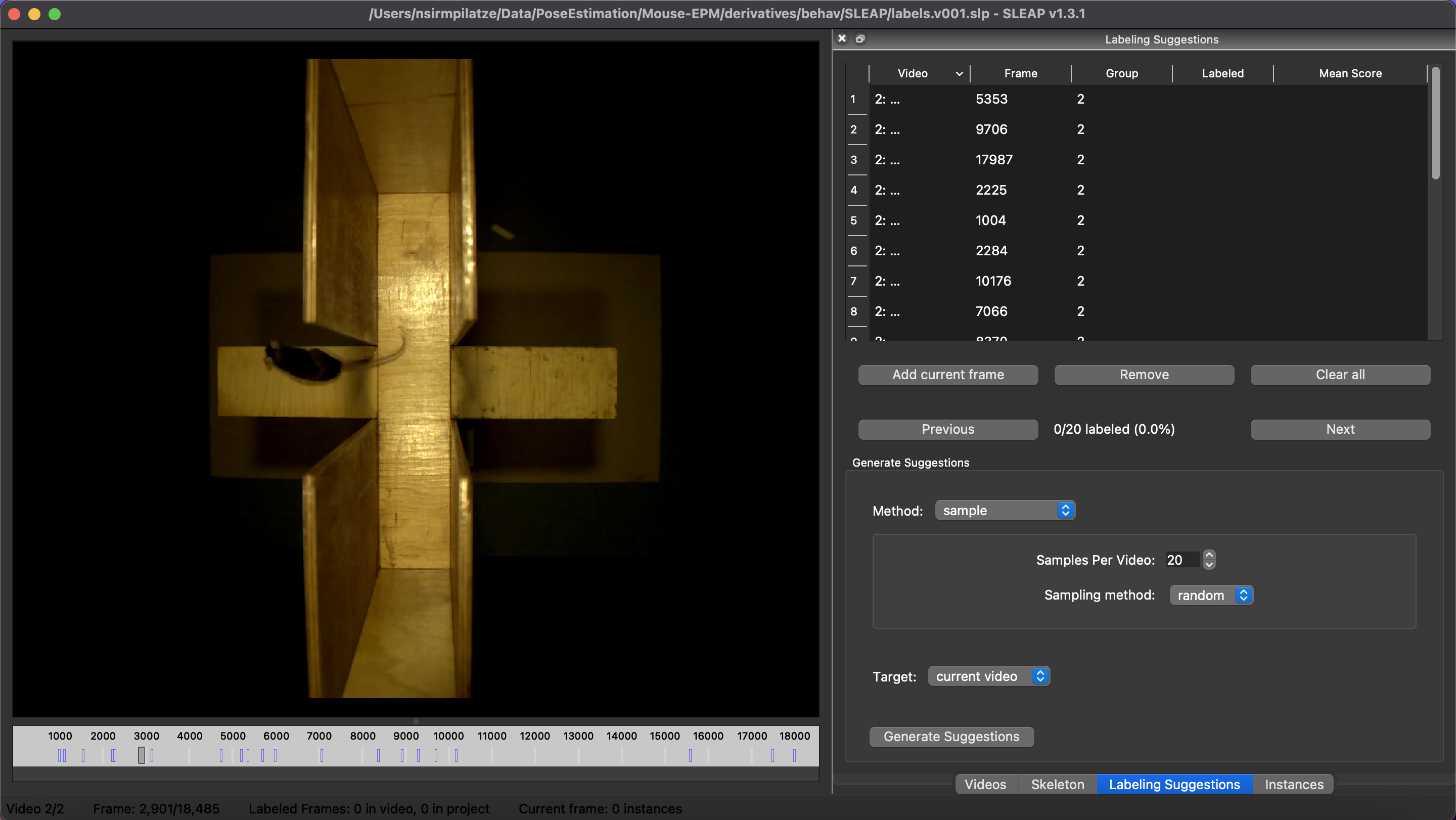Click the Samples Per Video input field
The height and width of the screenshot is (820, 1456).
pos(1181,560)
